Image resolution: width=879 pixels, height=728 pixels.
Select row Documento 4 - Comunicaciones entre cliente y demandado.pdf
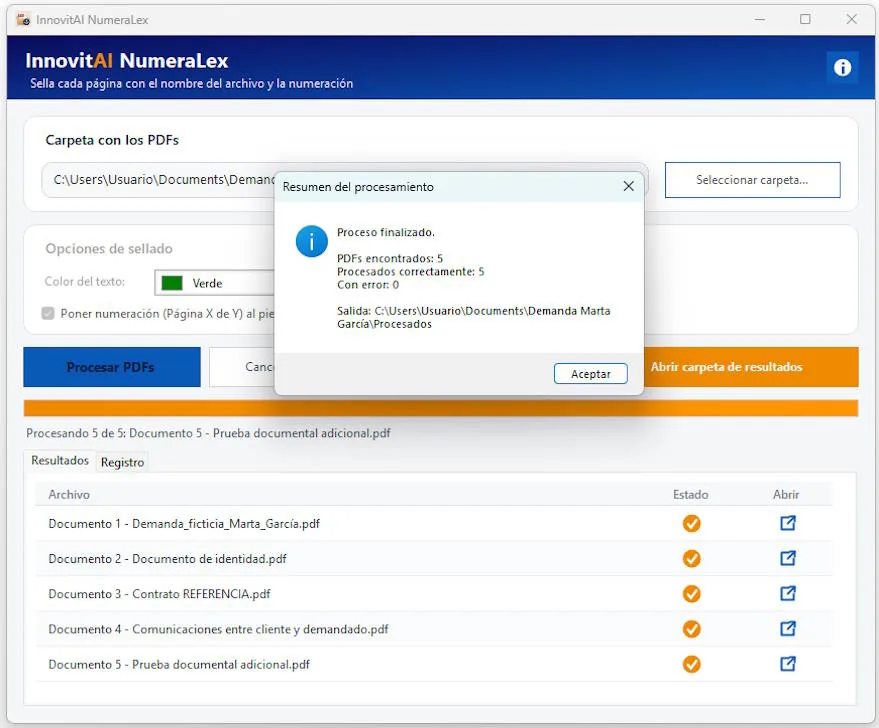434,629
